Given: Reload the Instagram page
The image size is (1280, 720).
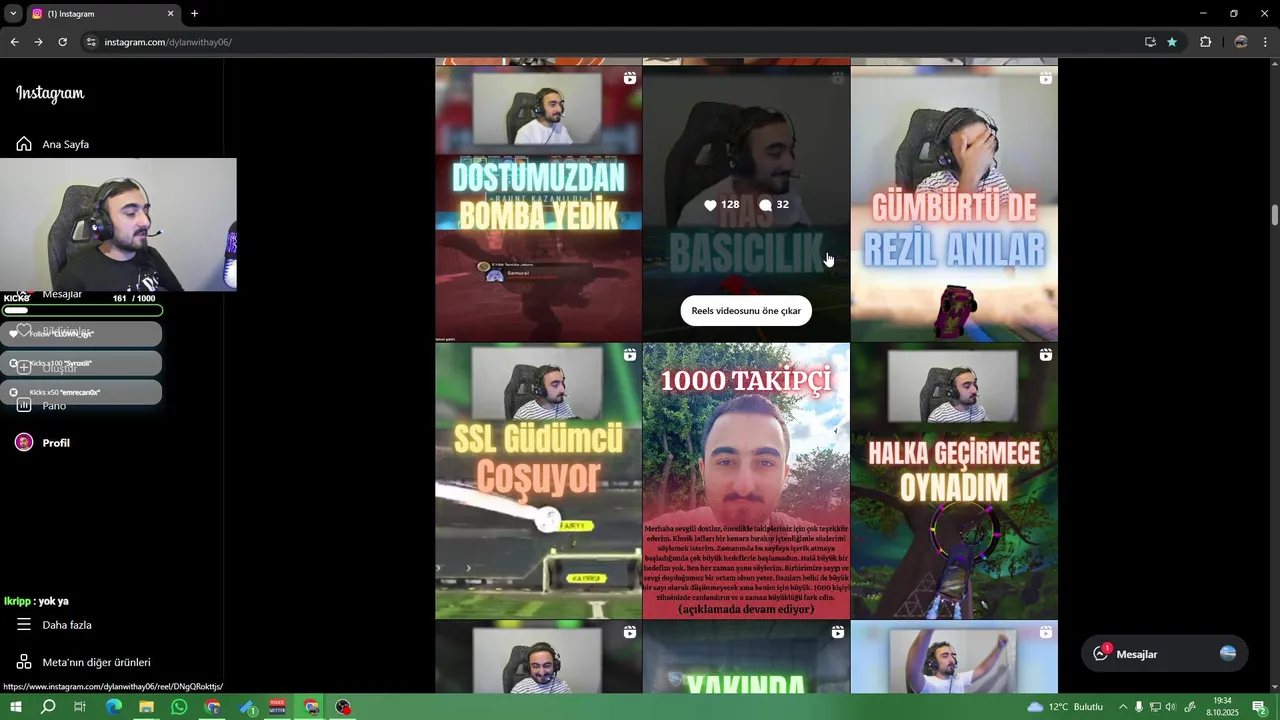Looking at the screenshot, I should tap(62, 42).
